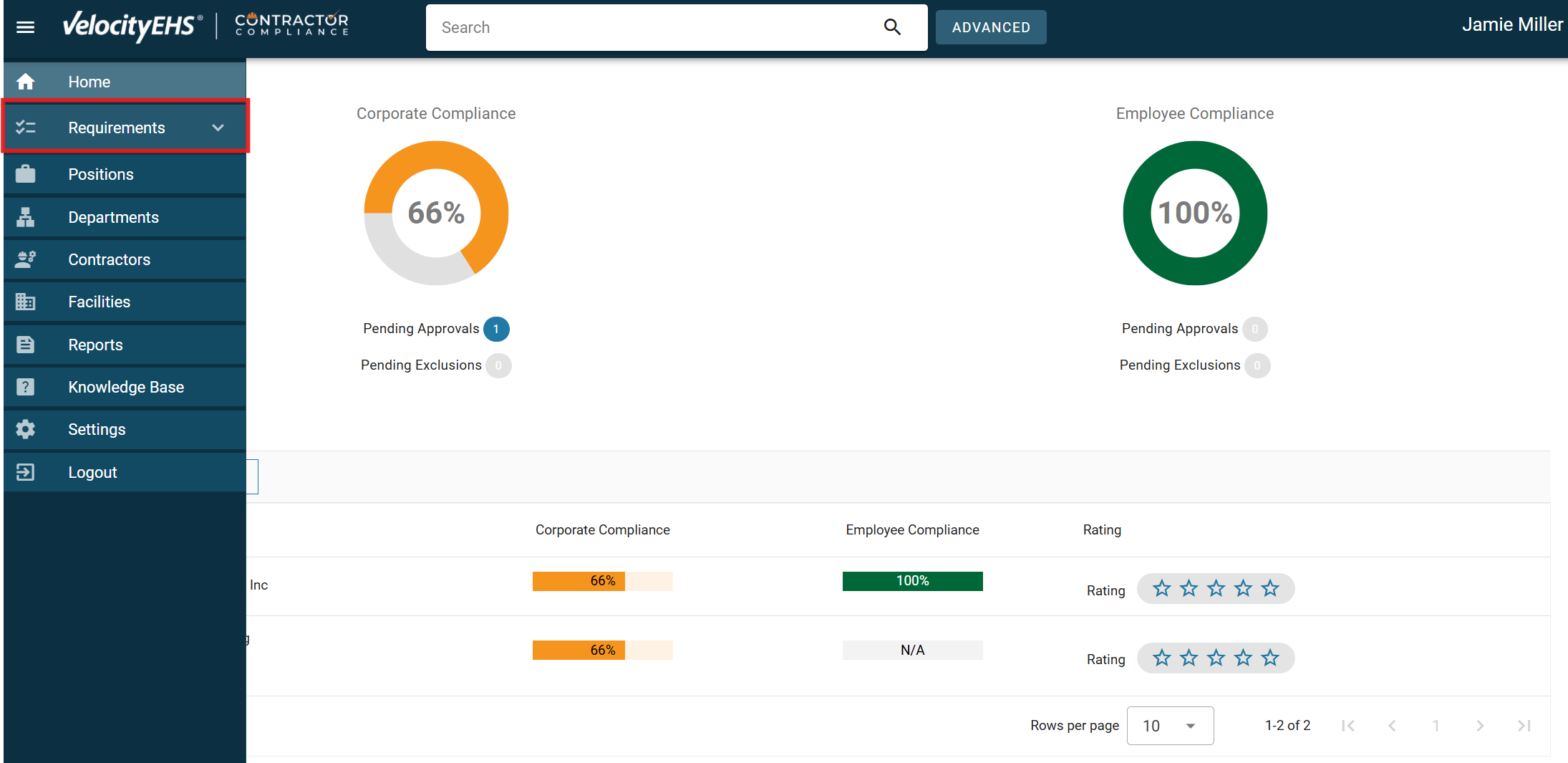1568x763 pixels.
Task: Give one star to the second contractor
Action: (1161, 656)
